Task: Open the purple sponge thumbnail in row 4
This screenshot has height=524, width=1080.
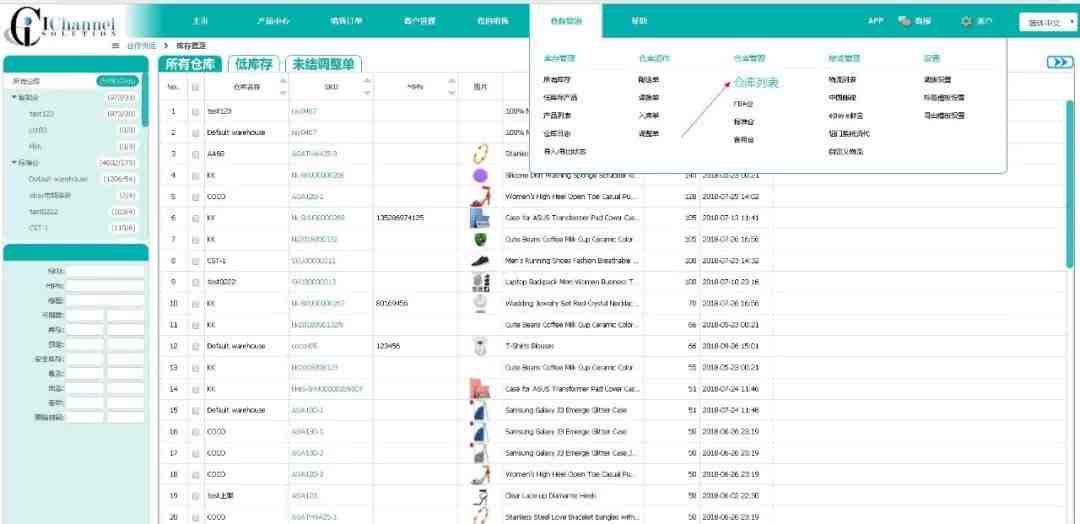Action: (480, 176)
